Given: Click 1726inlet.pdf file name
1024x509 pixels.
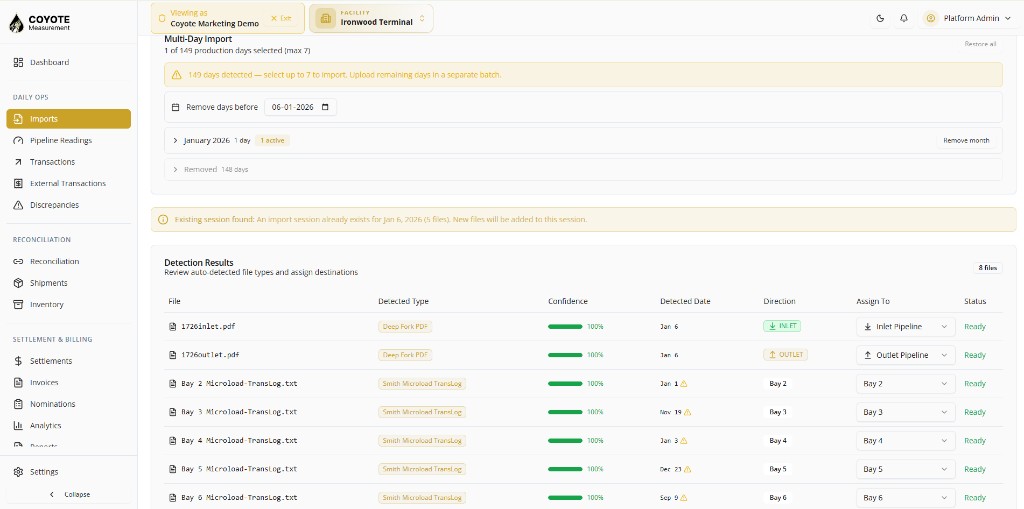Looking at the screenshot, I should click(206, 327).
